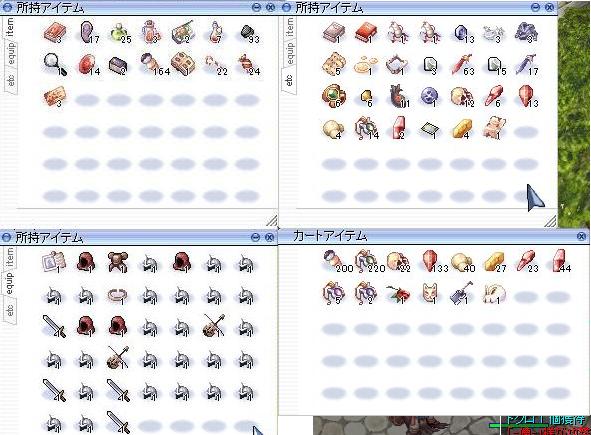
Task: Switch to etc tab in bottom-left inventory
Action: tap(10, 310)
